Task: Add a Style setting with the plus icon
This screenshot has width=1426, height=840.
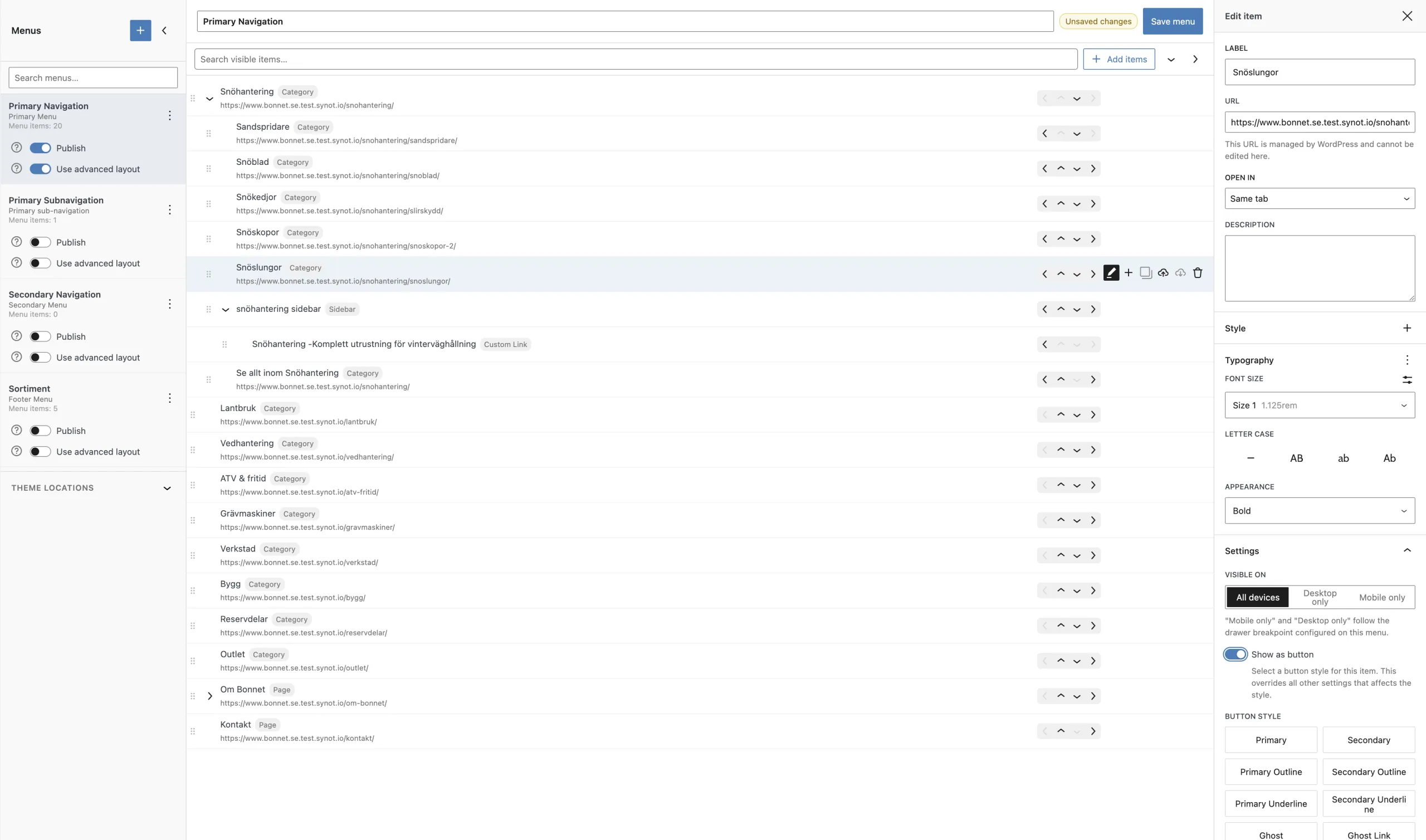Action: 1407,328
